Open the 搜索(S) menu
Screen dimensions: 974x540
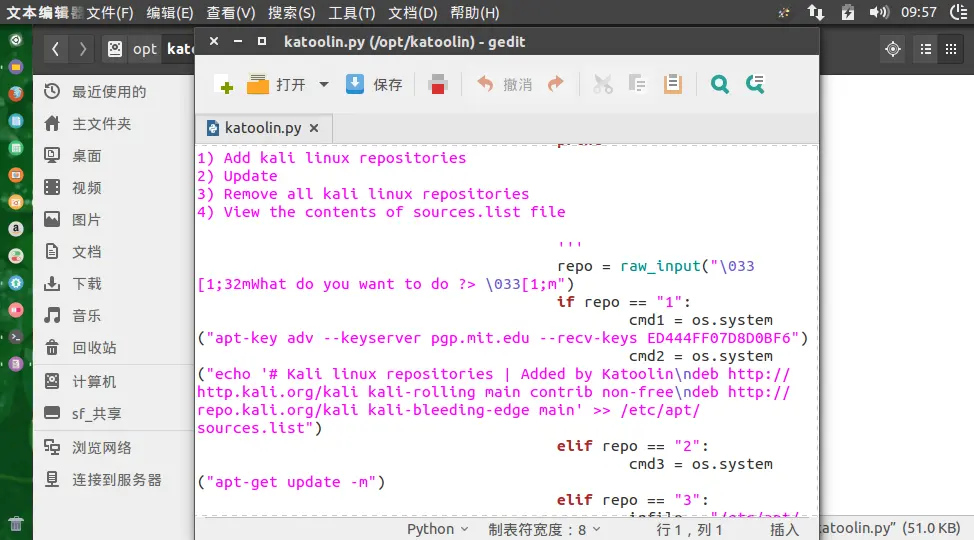pos(291,13)
